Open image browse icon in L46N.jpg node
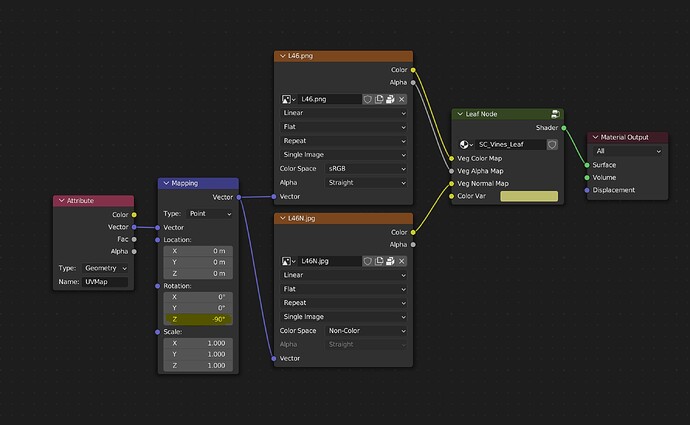Image resolution: width=690 pixels, height=425 pixels. tap(288, 261)
